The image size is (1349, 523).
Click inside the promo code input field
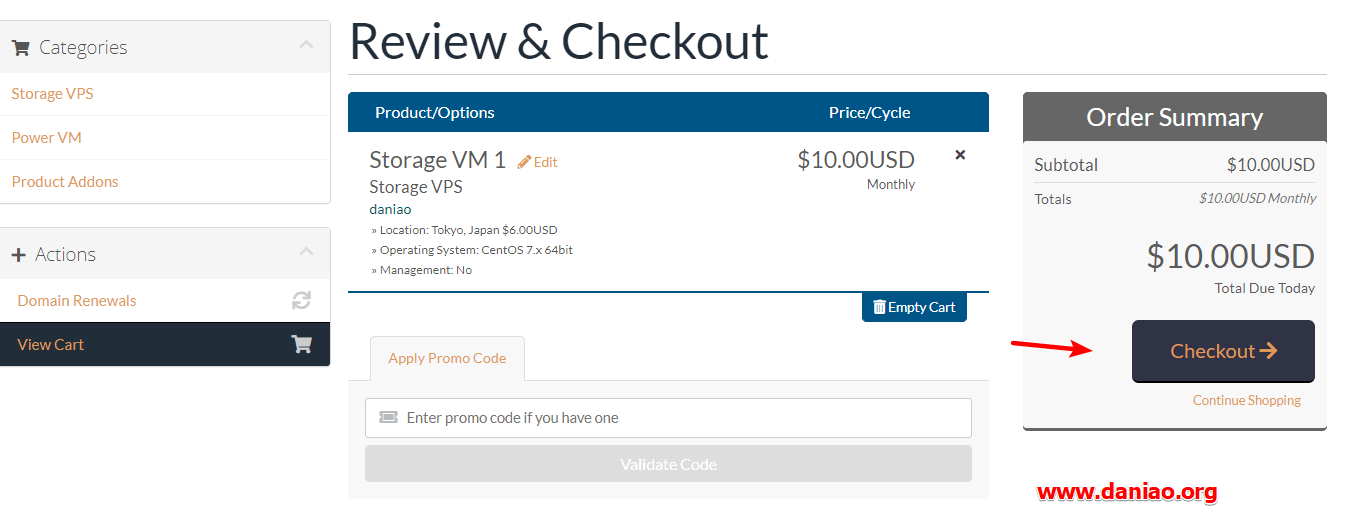pos(668,418)
